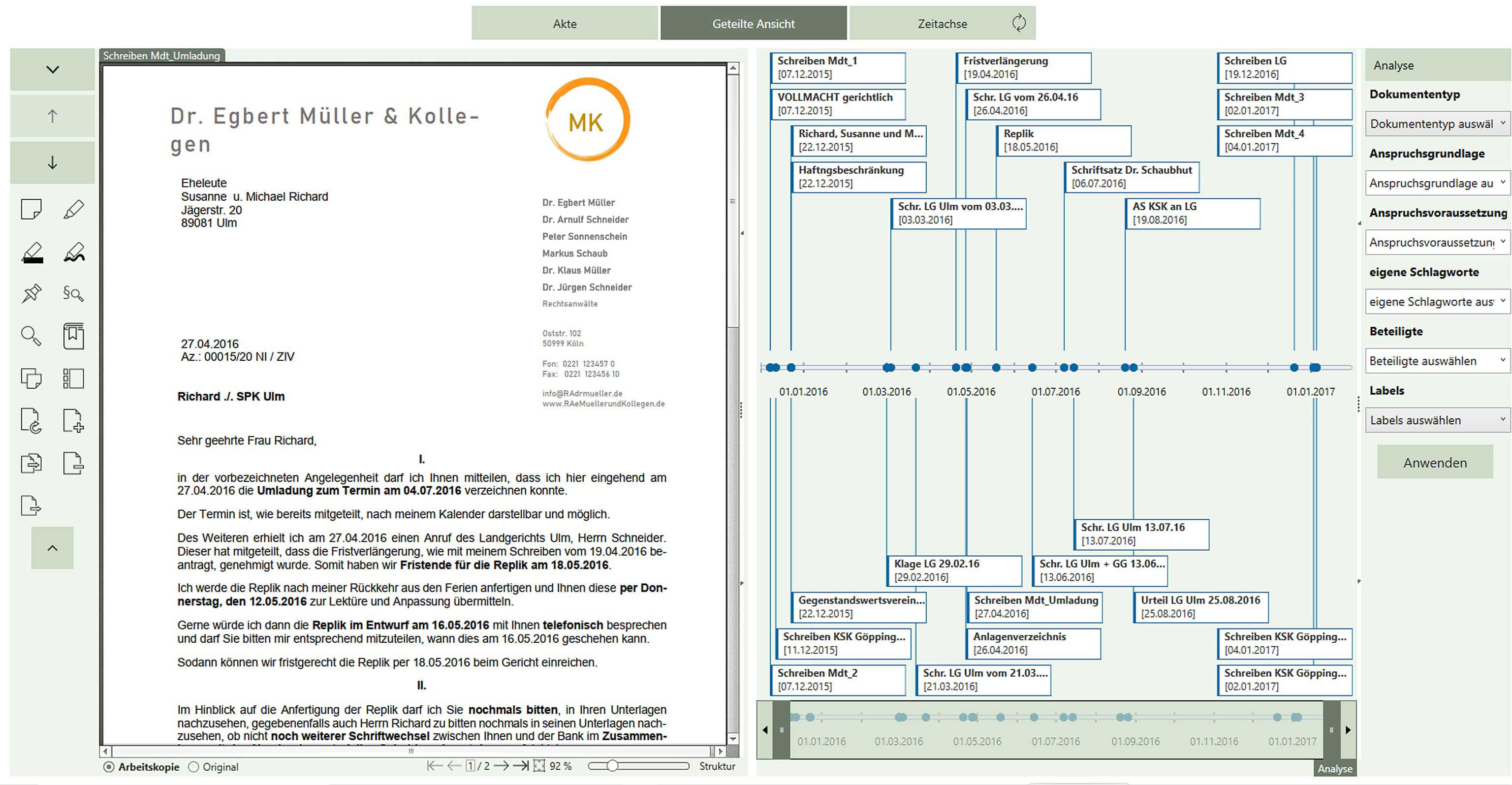This screenshot has width=1512, height=785.
Task: Click the timeline range right handle
Action: point(1331,730)
